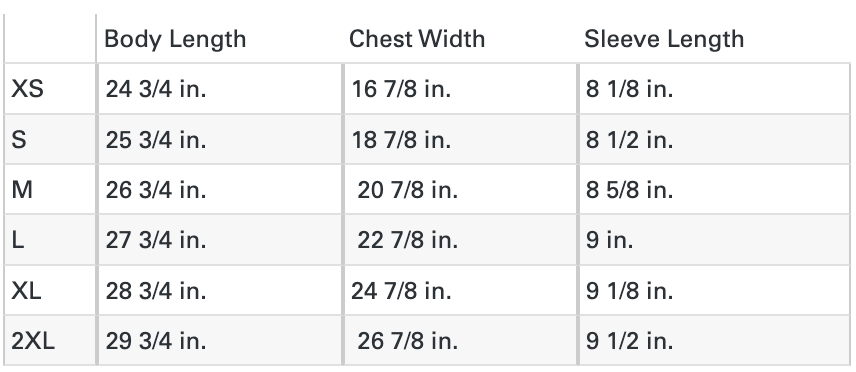The height and width of the screenshot is (372, 856).
Task: Select the XL size row label
Action: pyautogui.click(x=26, y=291)
